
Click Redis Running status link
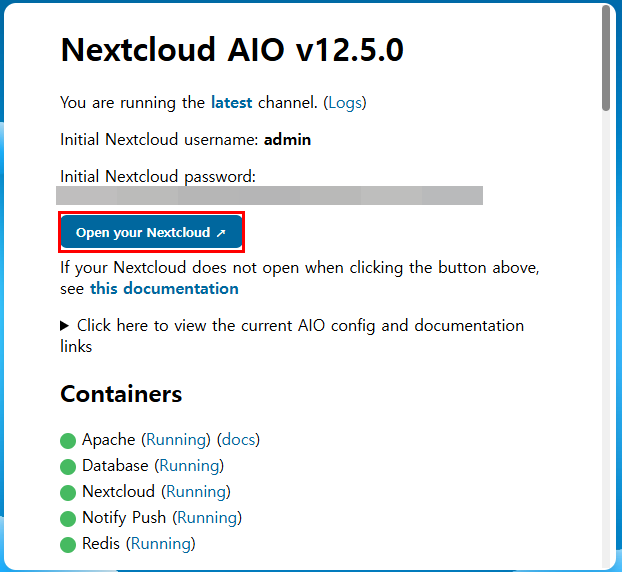[162, 543]
